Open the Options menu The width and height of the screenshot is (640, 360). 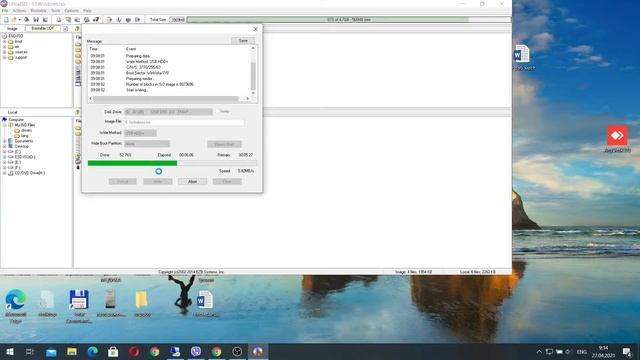71,11
